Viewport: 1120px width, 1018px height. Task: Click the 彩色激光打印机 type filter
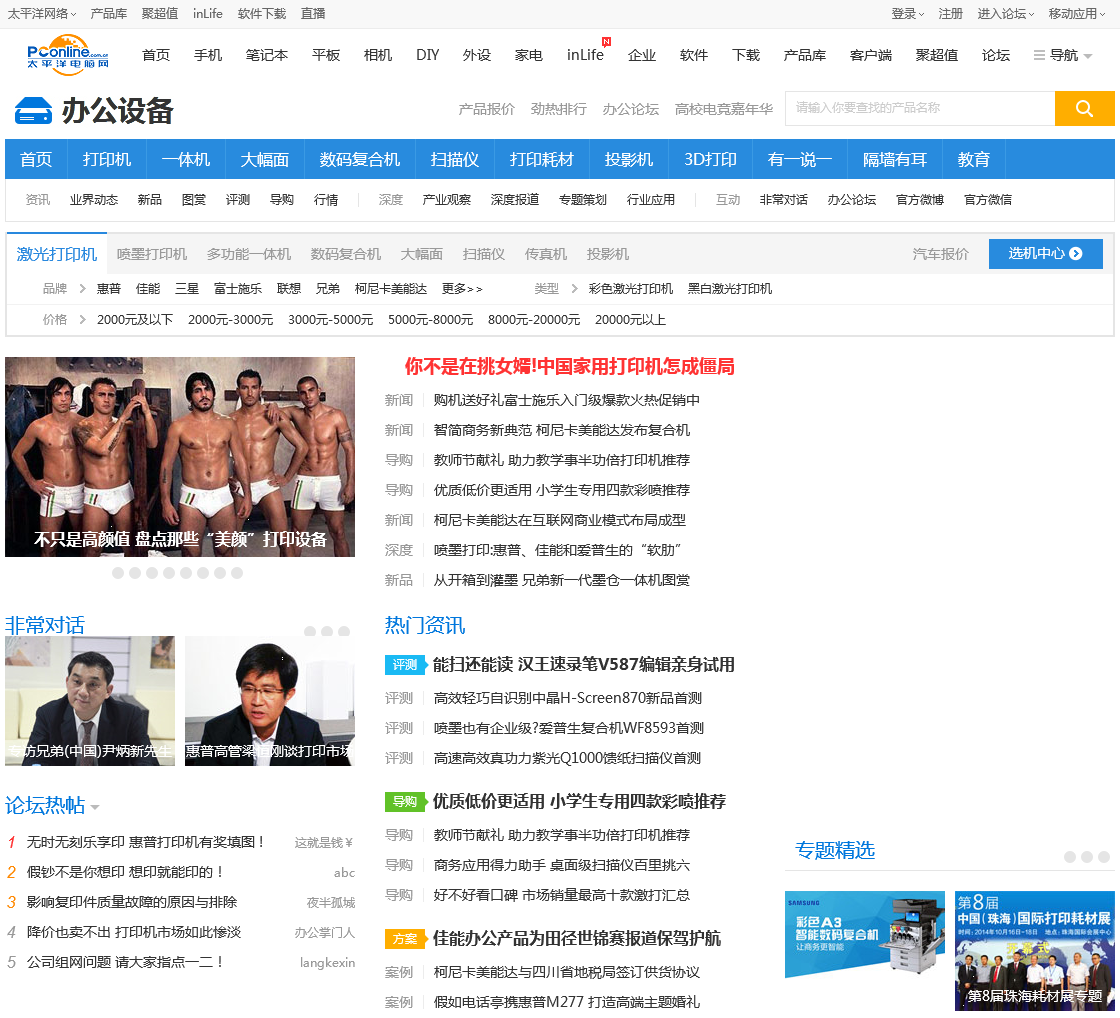[631, 289]
